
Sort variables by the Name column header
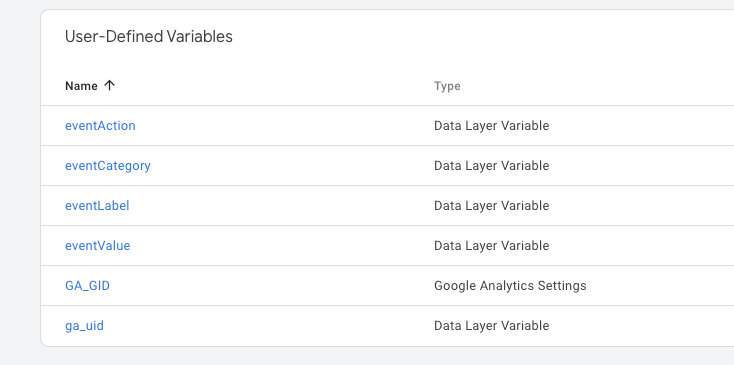click(81, 86)
